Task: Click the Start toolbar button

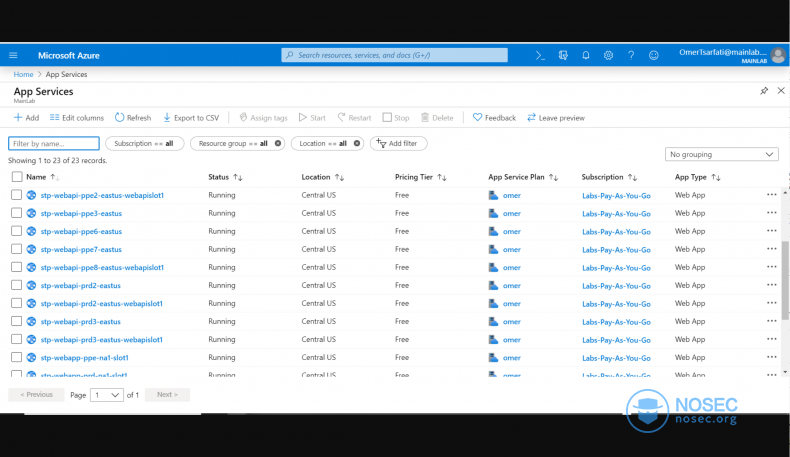Action: 312,118
